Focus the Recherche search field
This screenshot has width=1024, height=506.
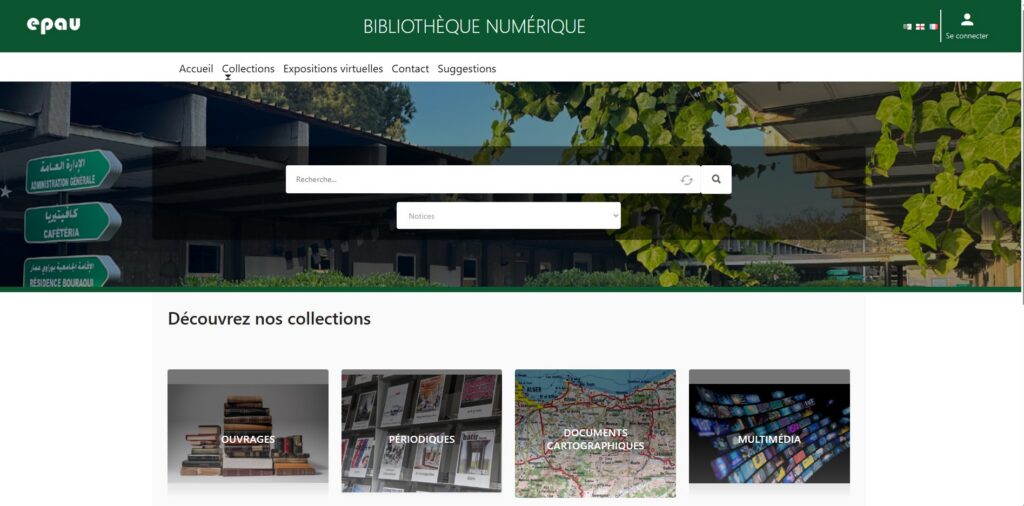(x=483, y=179)
